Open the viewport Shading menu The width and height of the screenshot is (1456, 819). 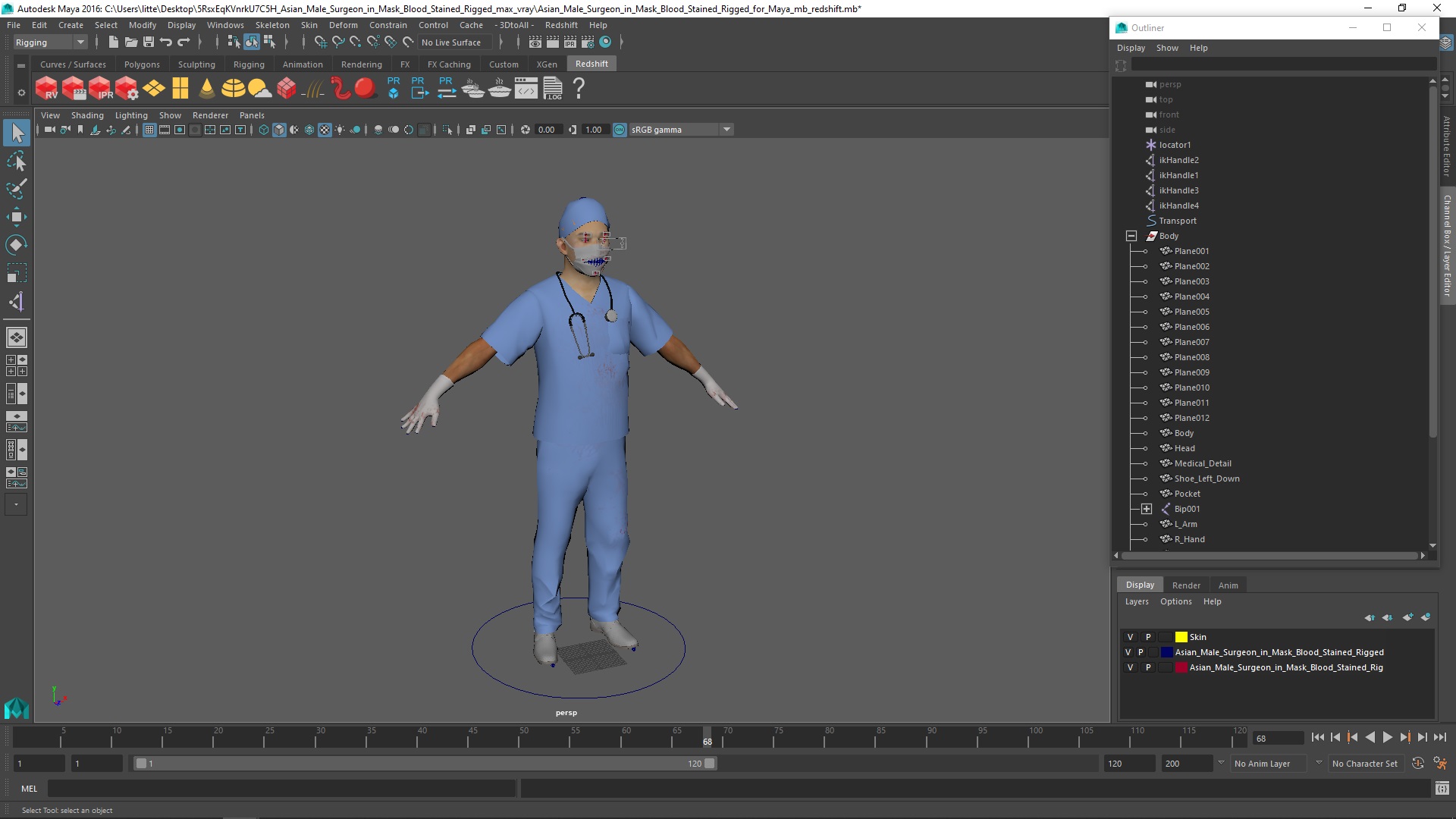tap(87, 115)
